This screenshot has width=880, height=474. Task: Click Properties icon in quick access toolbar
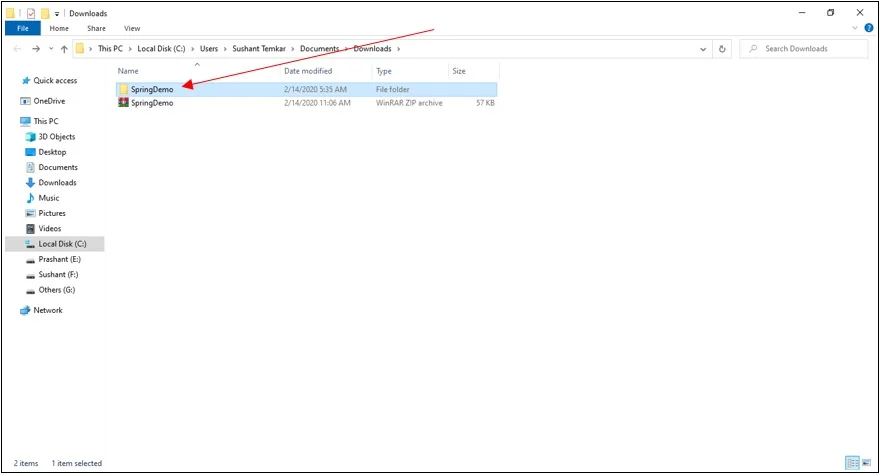point(31,13)
